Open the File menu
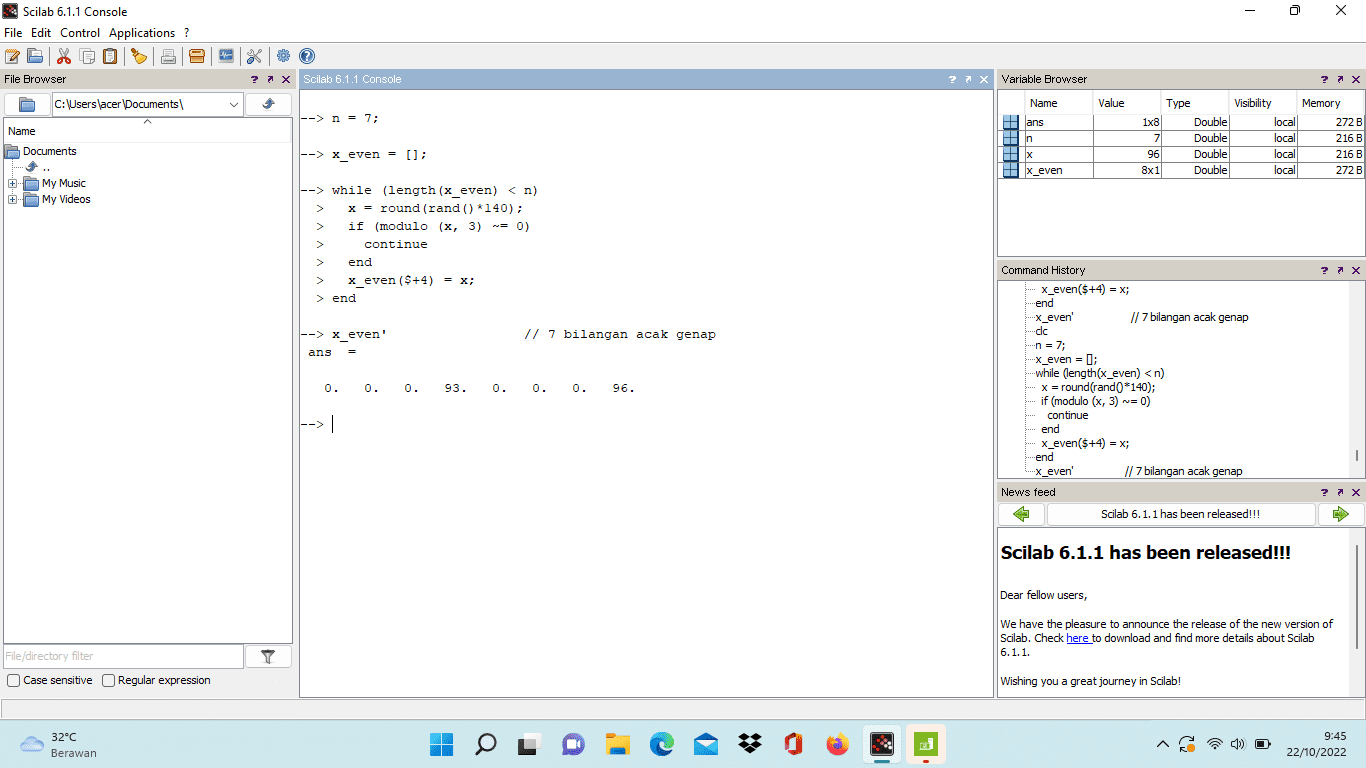The width and height of the screenshot is (1366, 768). coord(13,33)
